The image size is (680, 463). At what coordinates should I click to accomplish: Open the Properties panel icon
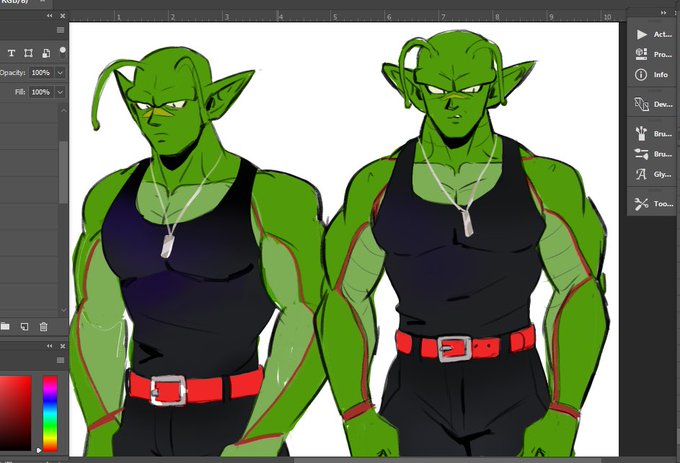tap(641, 54)
